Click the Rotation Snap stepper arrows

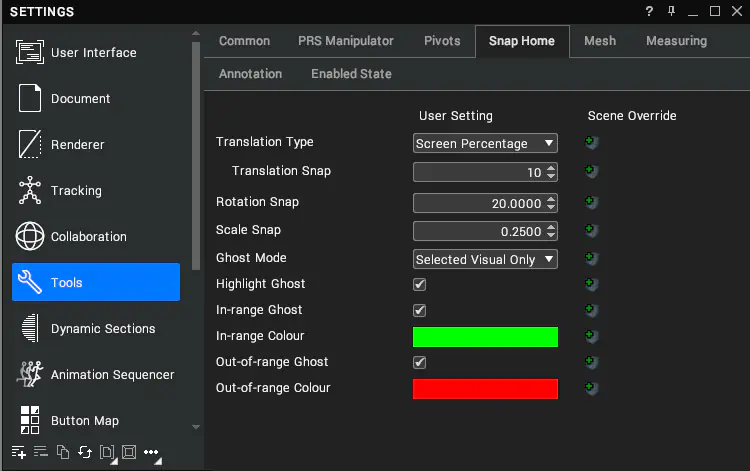[x=551, y=203]
